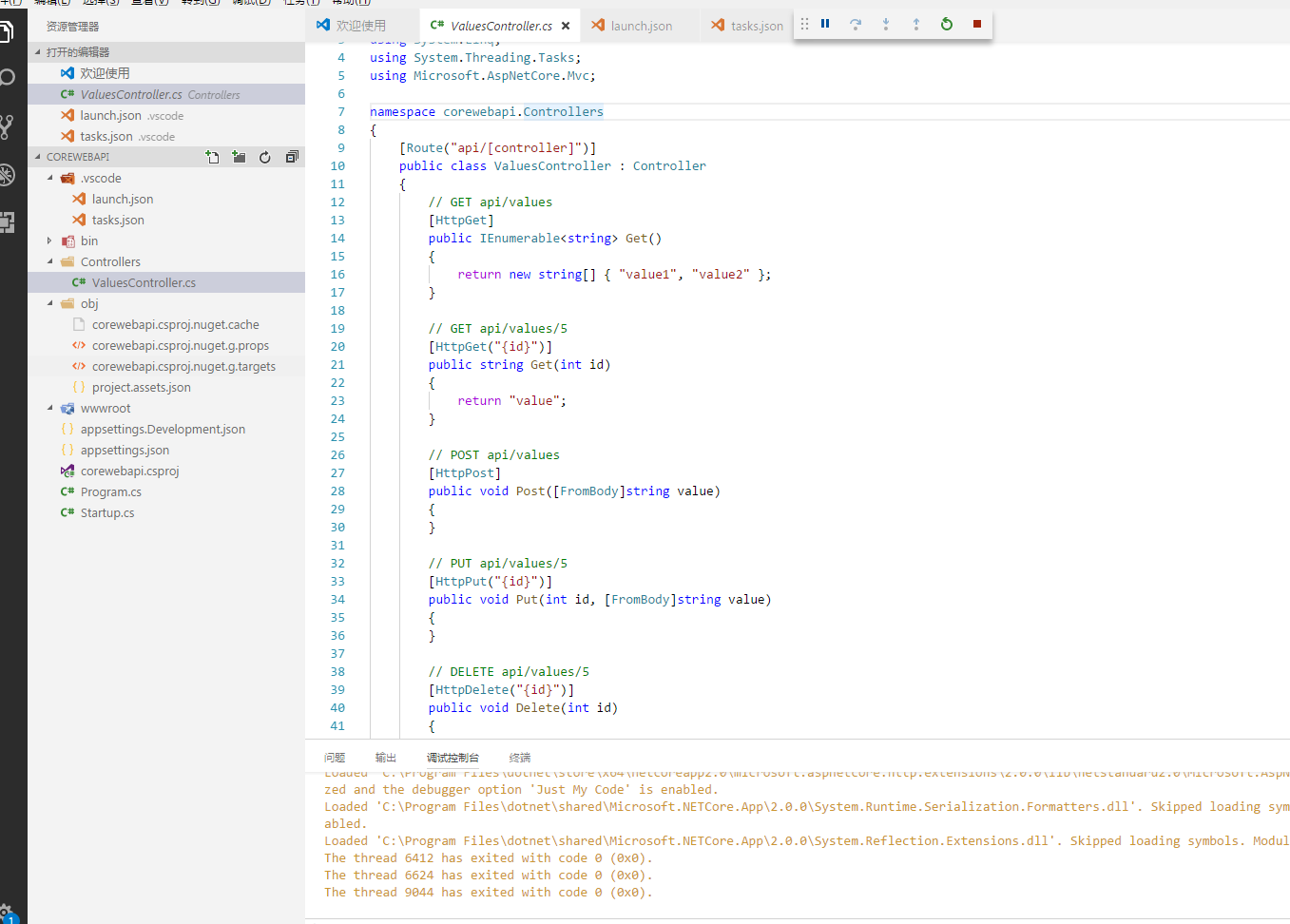Switch to the tasks.json editor tab
The image size is (1290, 924).
(747, 26)
